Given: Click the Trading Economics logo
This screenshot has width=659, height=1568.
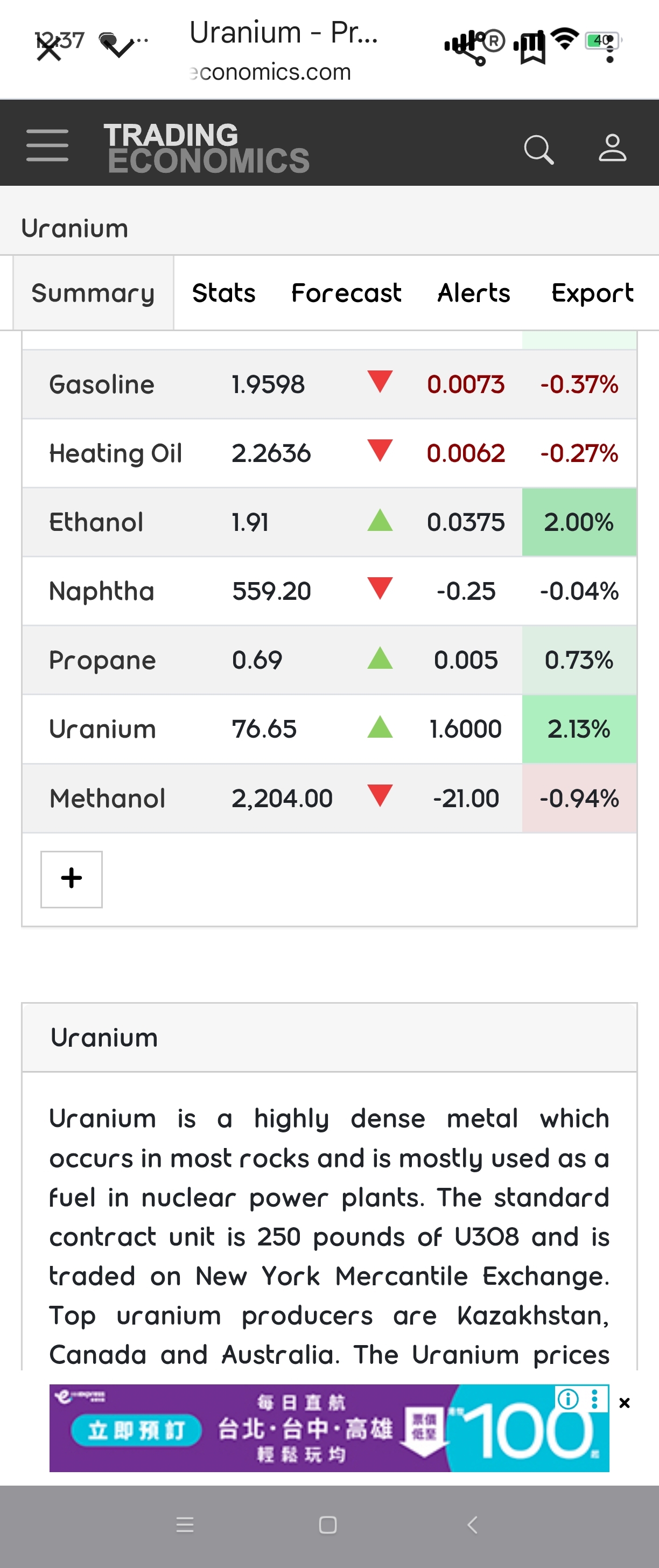Looking at the screenshot, I should [x=207, y=148].
